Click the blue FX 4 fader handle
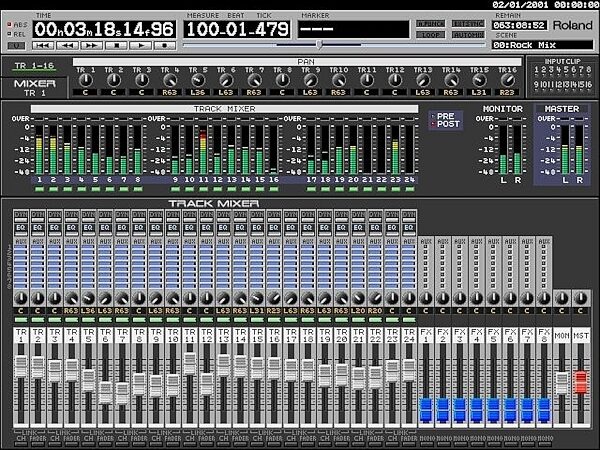600x450 pixels. point(476,410)
